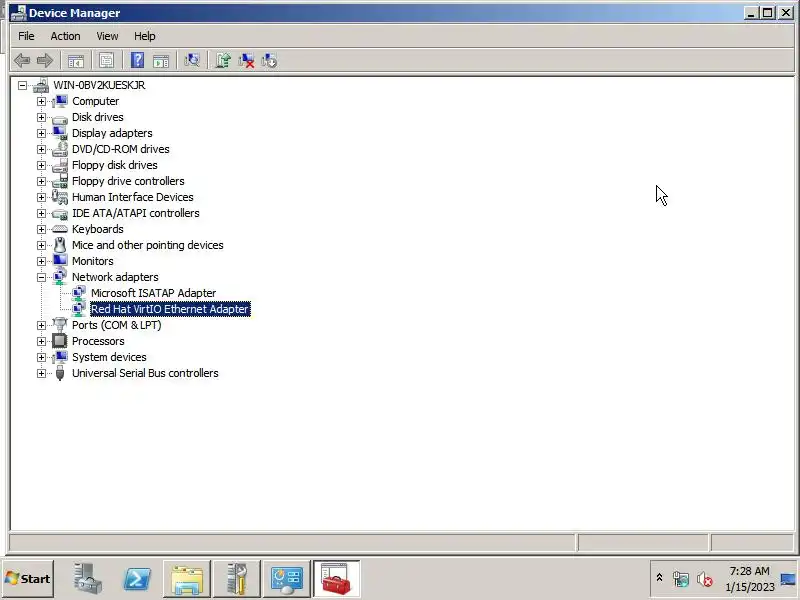Click the Processors chip icon

click(x=60, y=341)
